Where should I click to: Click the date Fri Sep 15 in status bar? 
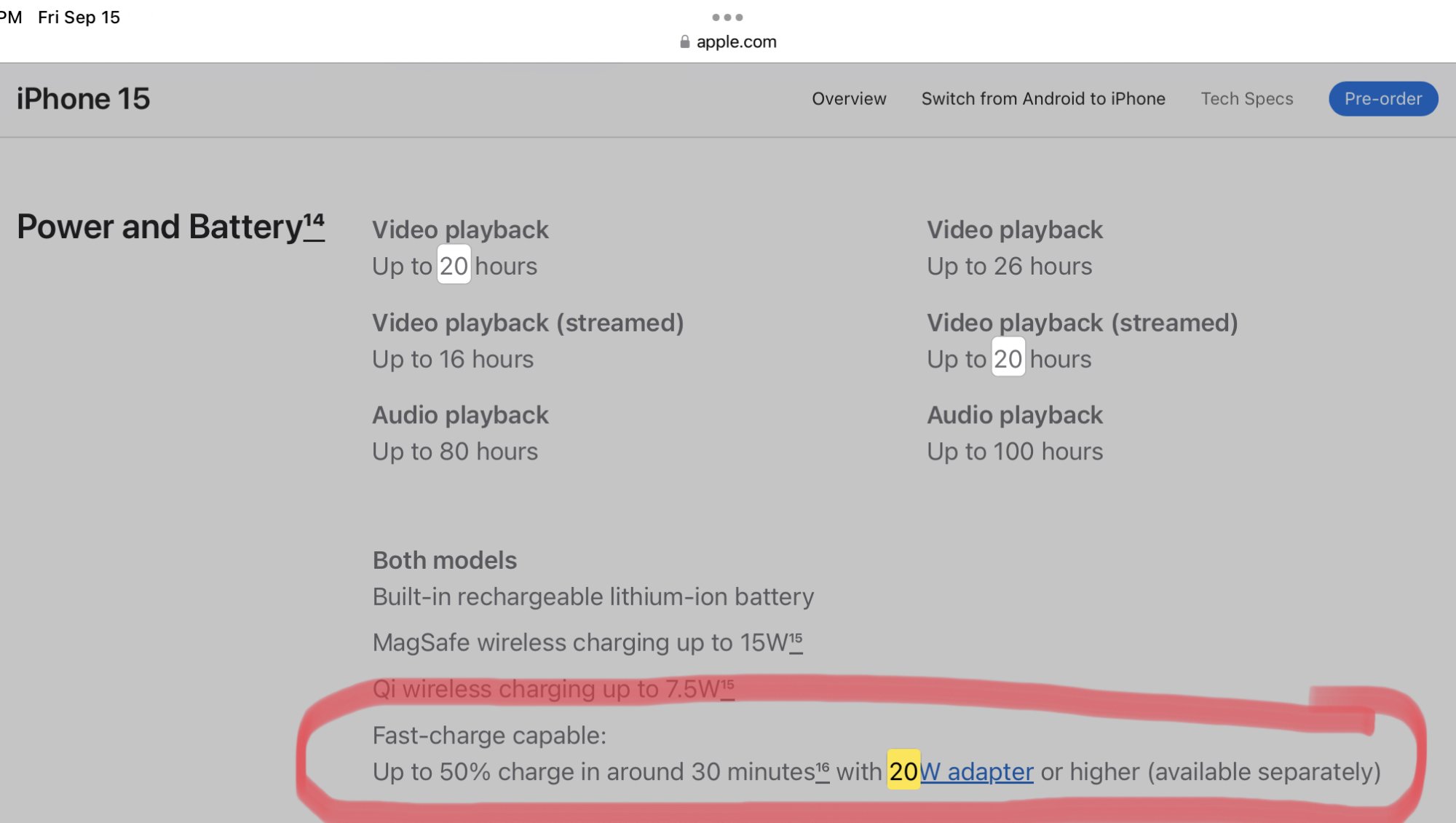(x=79, y=17)
